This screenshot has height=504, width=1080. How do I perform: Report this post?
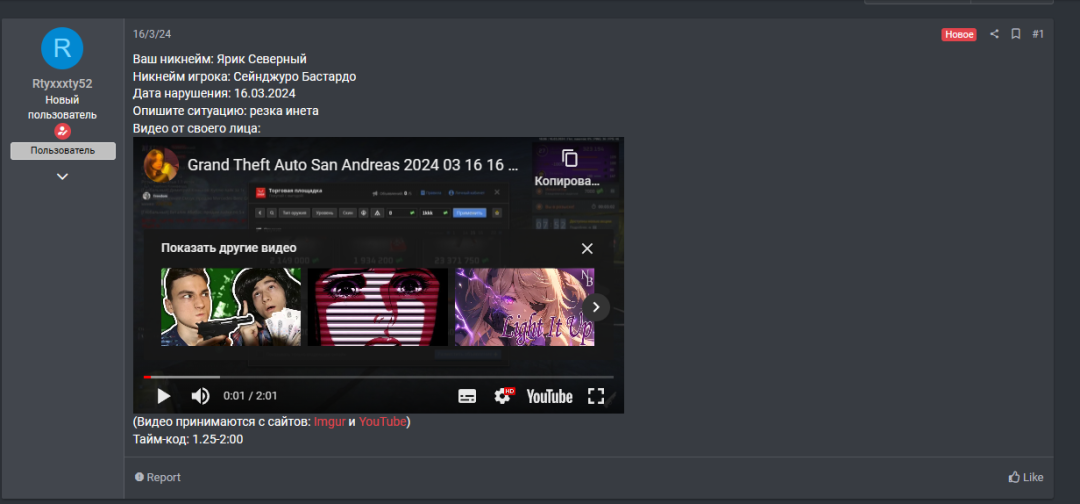click(158, 477)
